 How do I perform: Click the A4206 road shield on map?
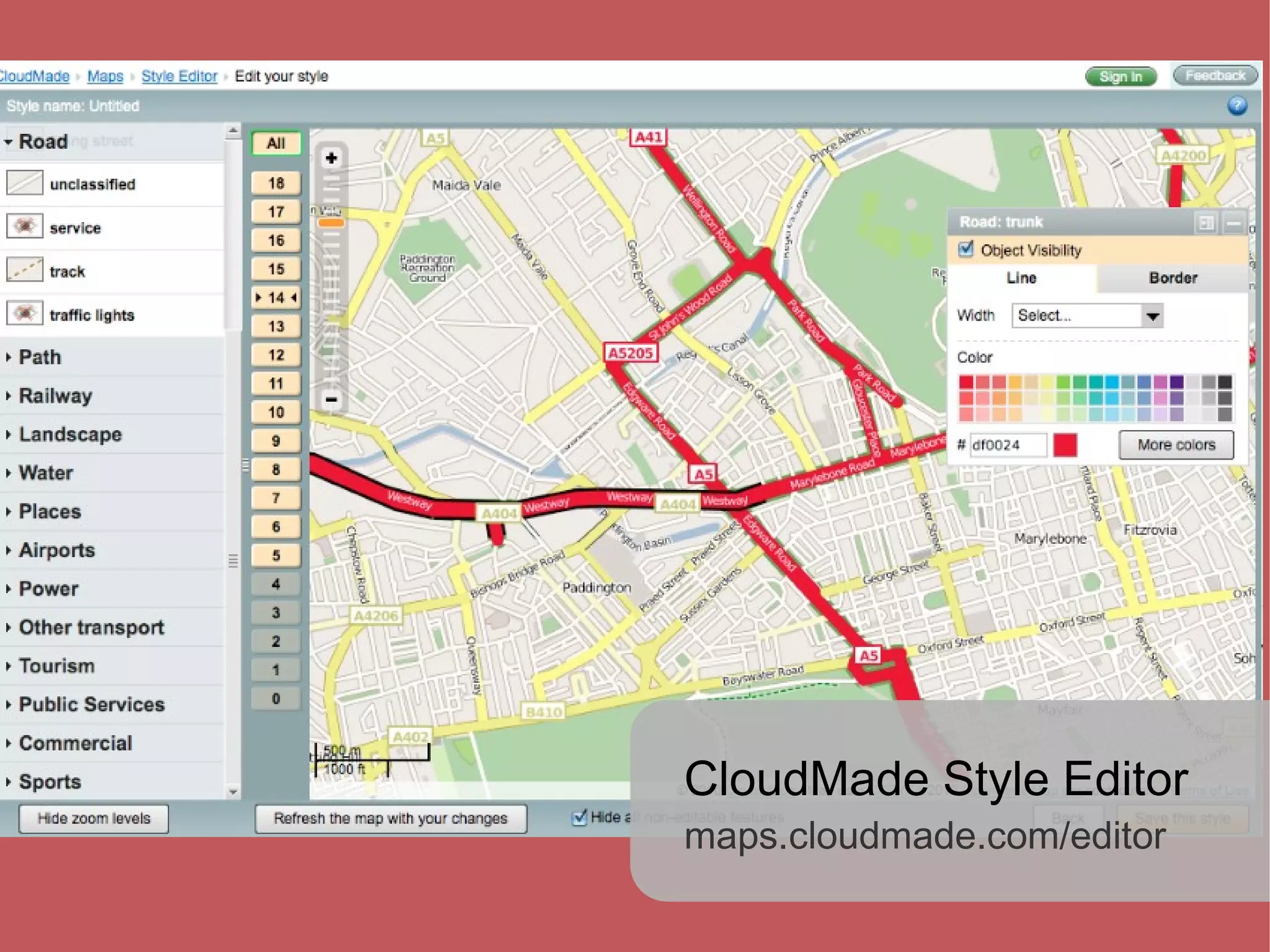(376, 615)
